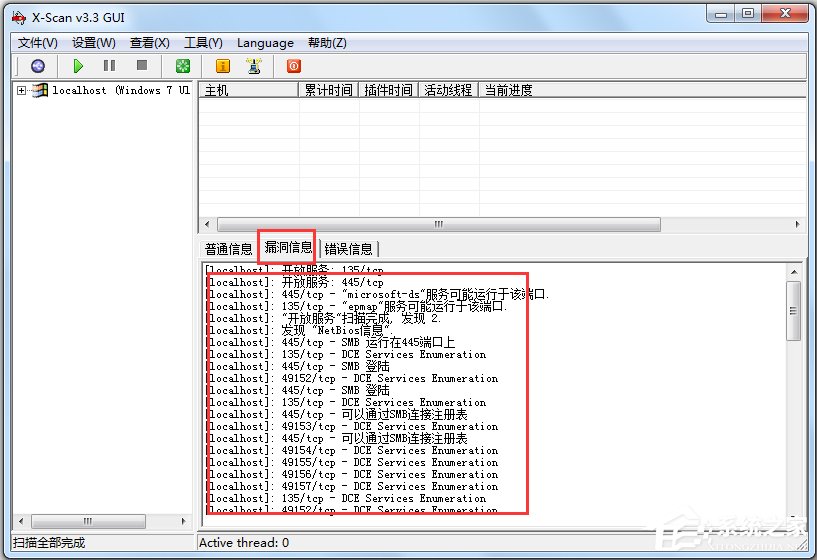The image size is (817, 560).
Task: Pause the scan with the pause icon
Action: (x=110, y=66)
